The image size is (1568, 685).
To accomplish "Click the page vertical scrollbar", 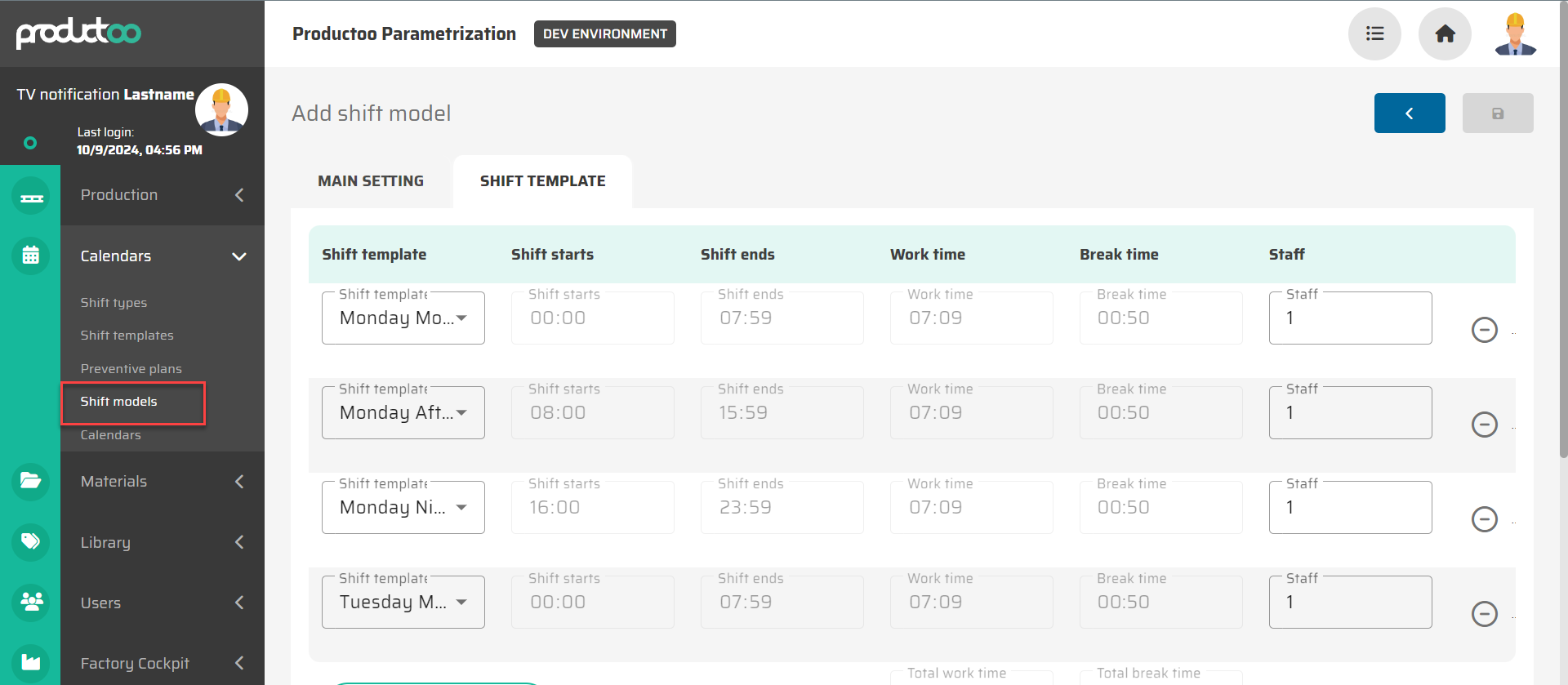I will click(1563, 245).
